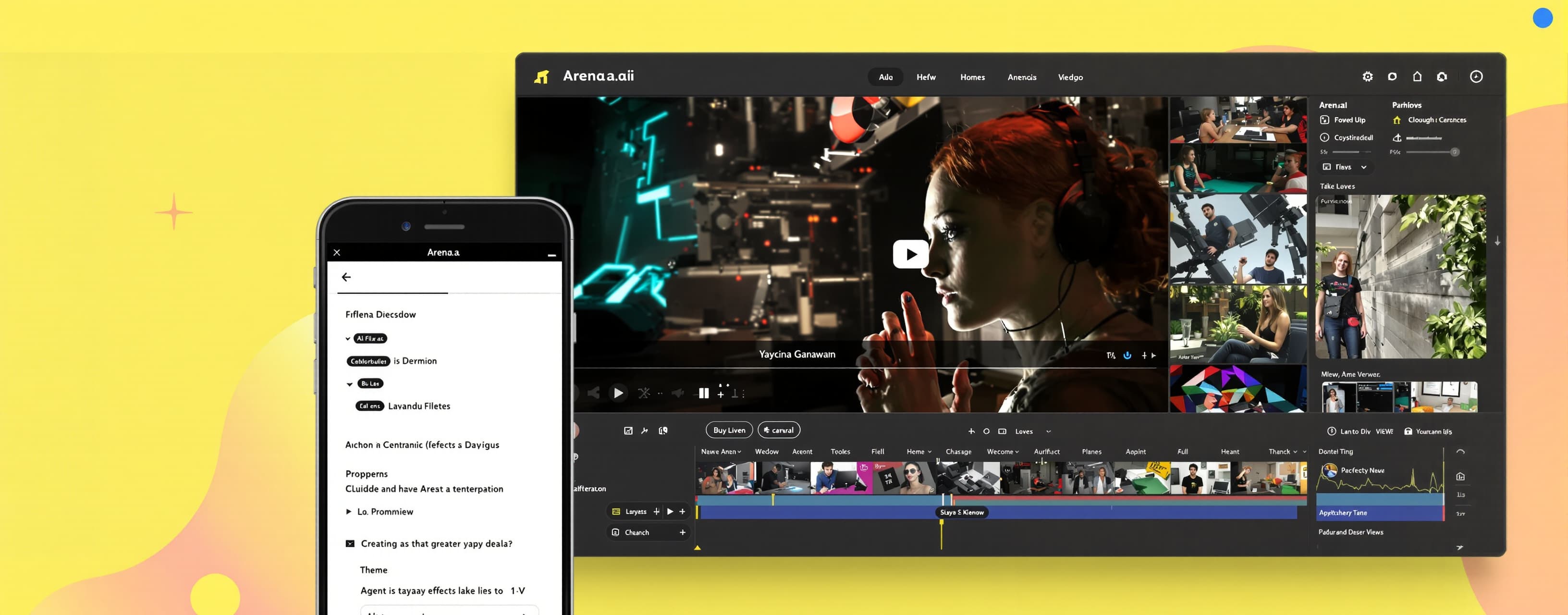Click the Buy Liven button
The image size is (1568, 615).
[x=729, y=430]
